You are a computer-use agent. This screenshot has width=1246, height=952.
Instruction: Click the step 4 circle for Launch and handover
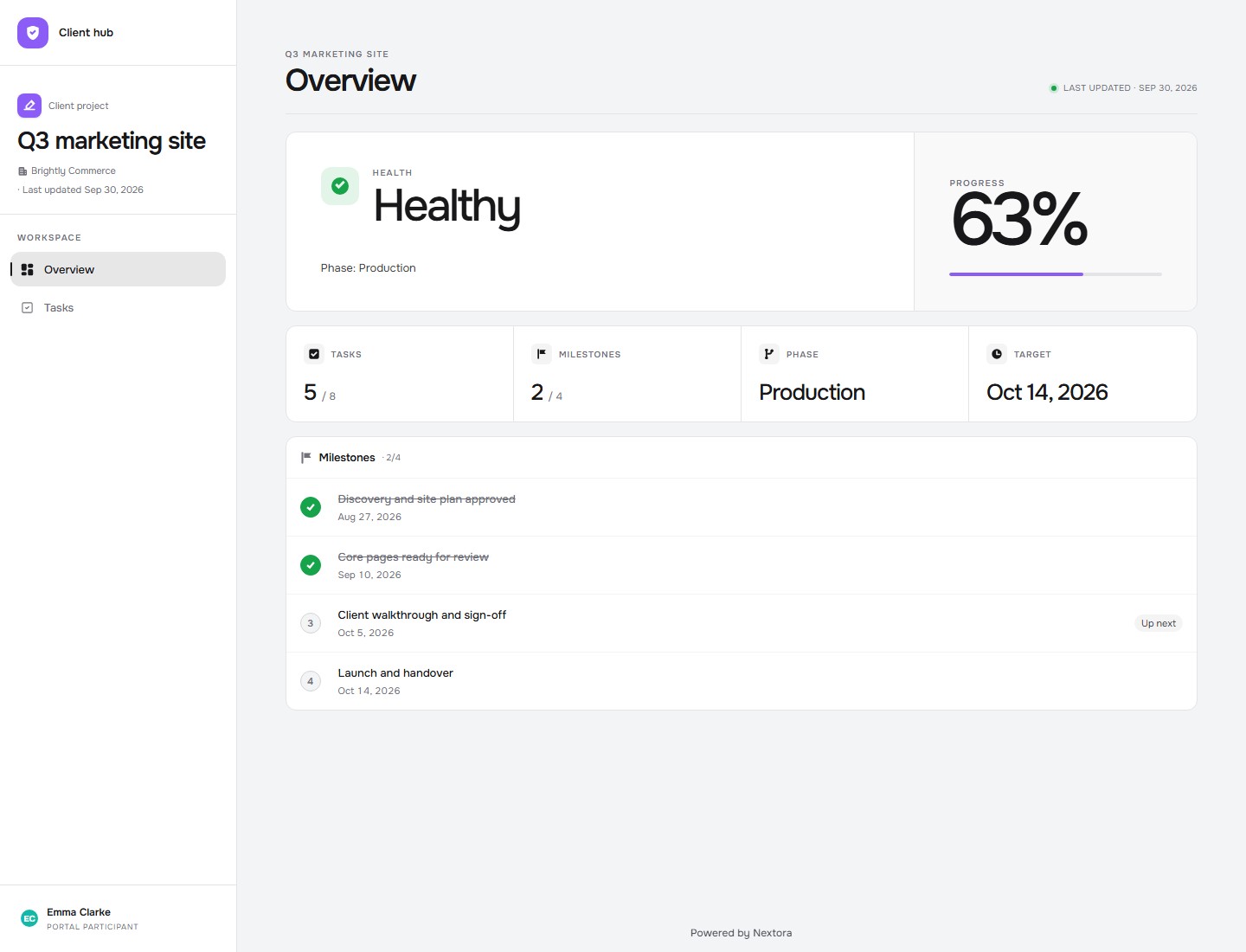pyautogui.click(x=311, y=681)
